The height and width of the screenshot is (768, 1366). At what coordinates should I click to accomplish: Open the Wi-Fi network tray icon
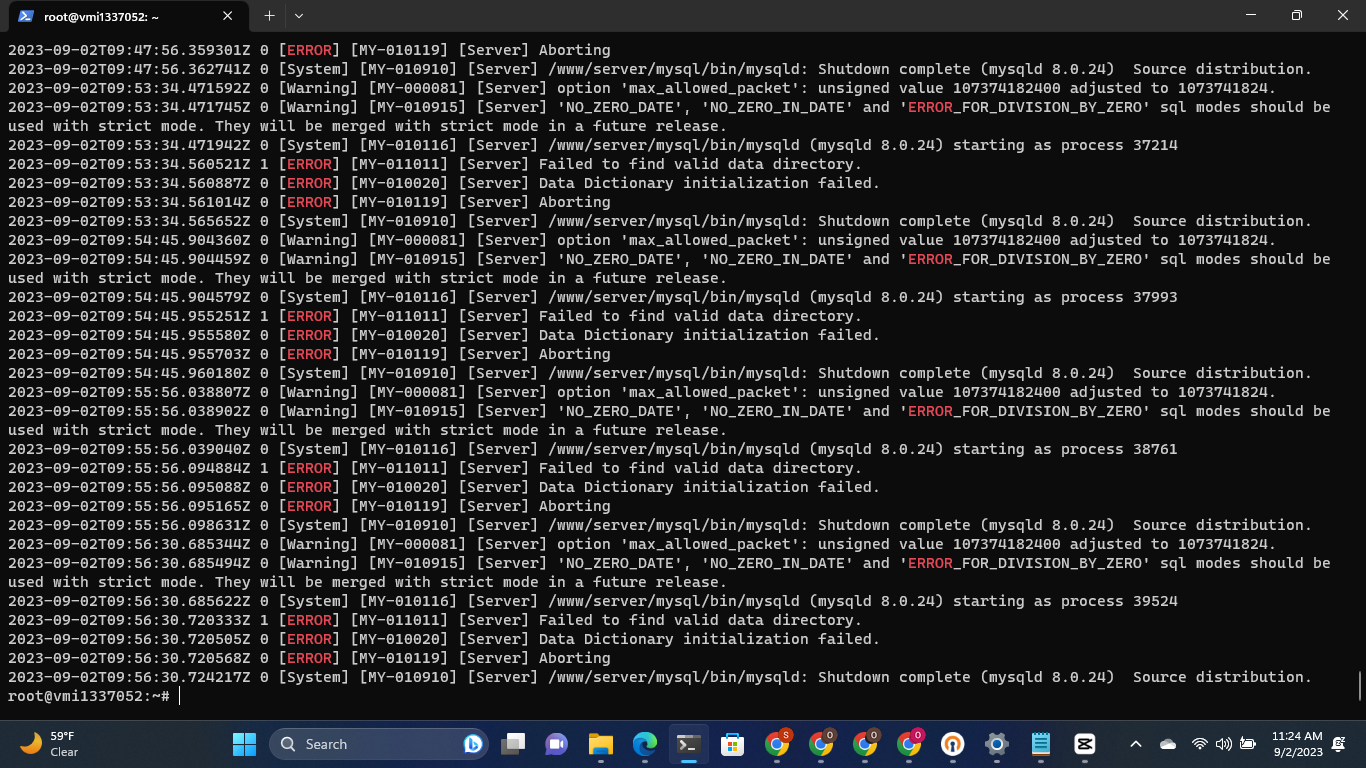[x=1200, y=744]
